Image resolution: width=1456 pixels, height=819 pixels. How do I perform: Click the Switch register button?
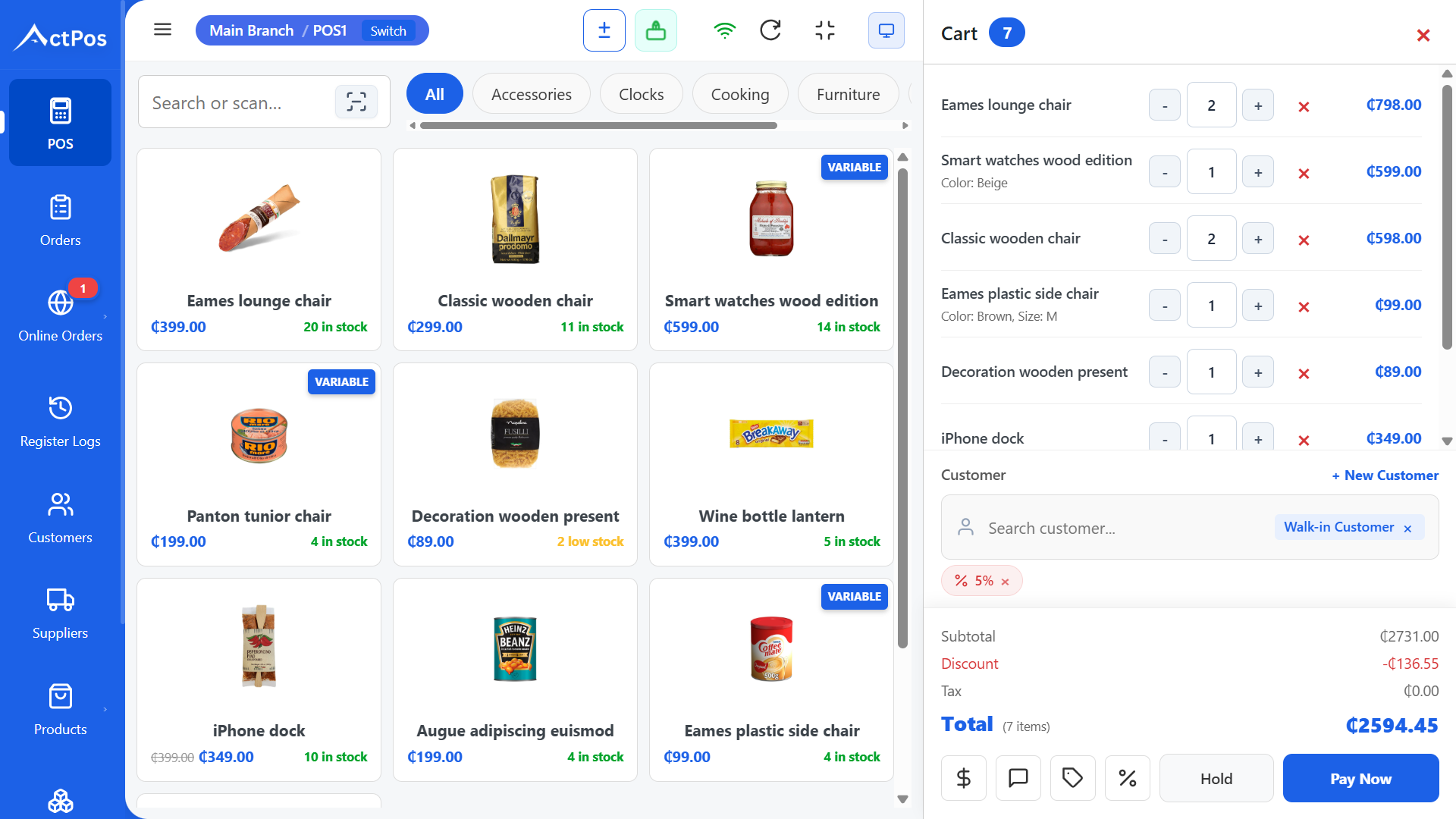(x=388, y=31)
